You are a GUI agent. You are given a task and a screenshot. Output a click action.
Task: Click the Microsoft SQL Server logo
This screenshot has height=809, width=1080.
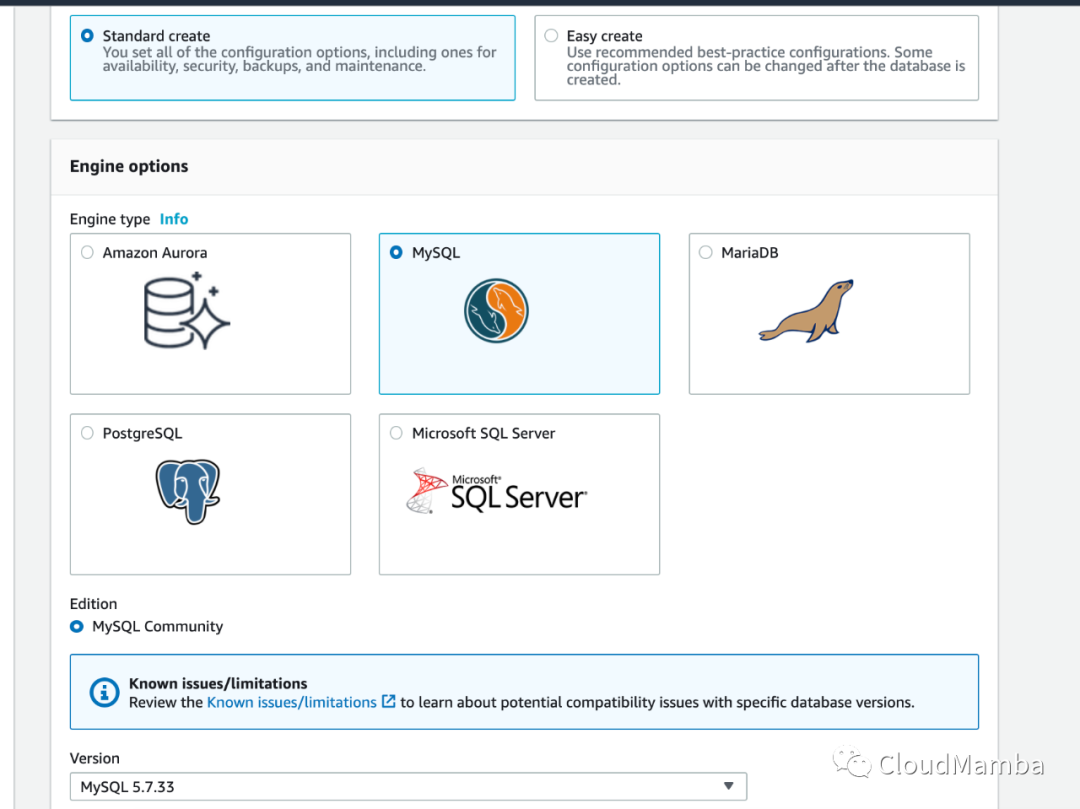click(497, 491)
